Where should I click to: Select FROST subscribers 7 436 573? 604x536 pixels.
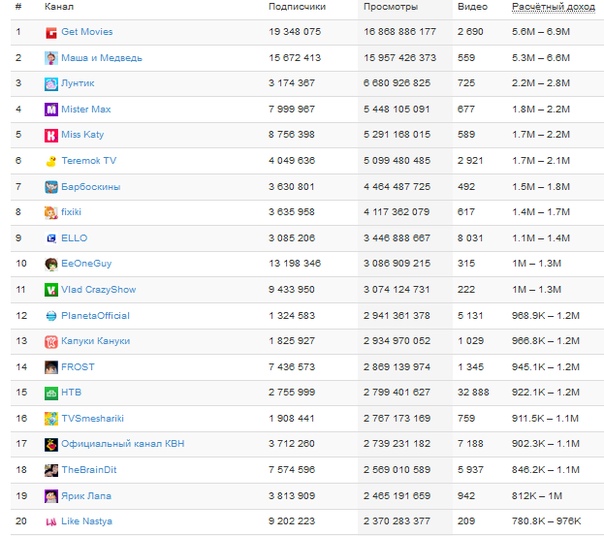(292, 367)
